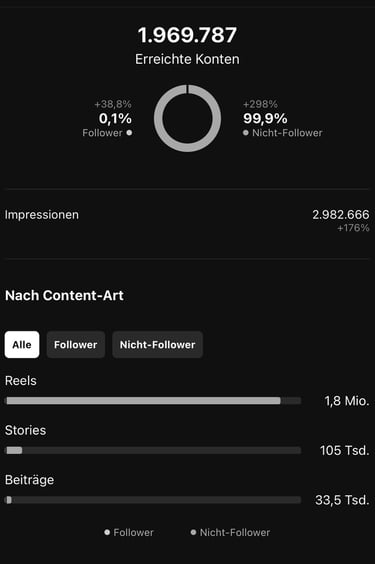The image size is (375, 564).
Task: Click the Follower legend dot at bottom
Action: [x=107, y=532]
